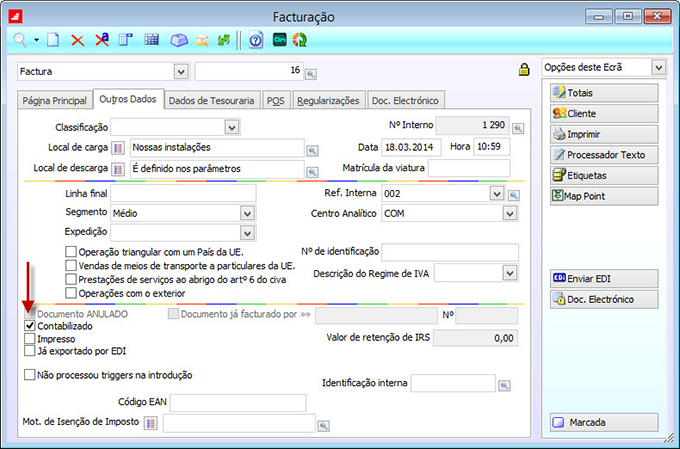Enable the Impresso checkbox
The width and height of the screenshot is (680, 449).
(29, 339)
